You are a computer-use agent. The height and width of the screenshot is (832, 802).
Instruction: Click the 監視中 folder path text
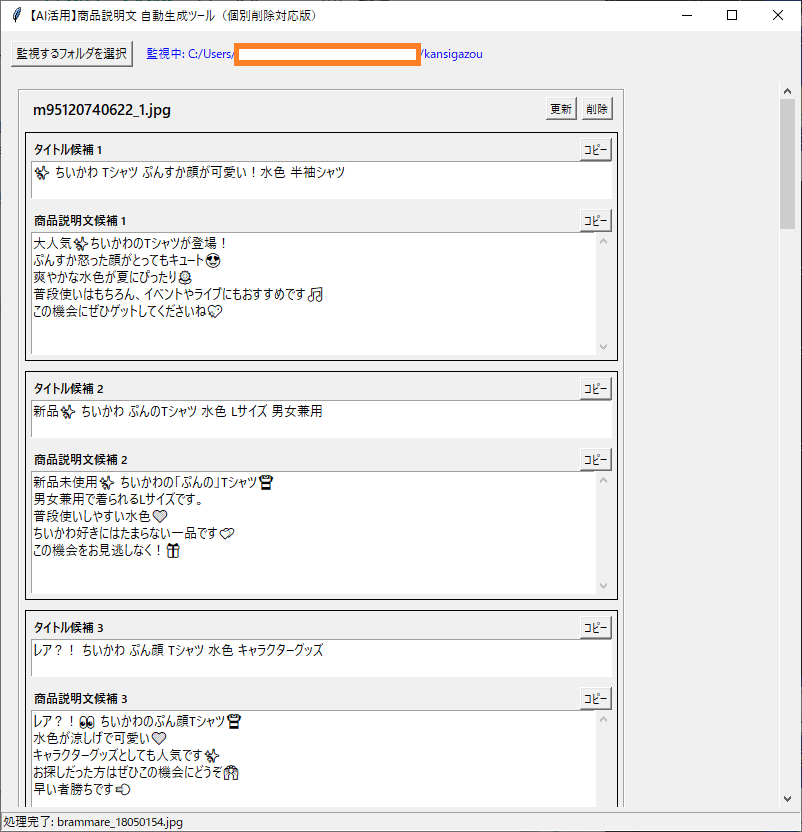pyautogui.click(x=314, y=54)
